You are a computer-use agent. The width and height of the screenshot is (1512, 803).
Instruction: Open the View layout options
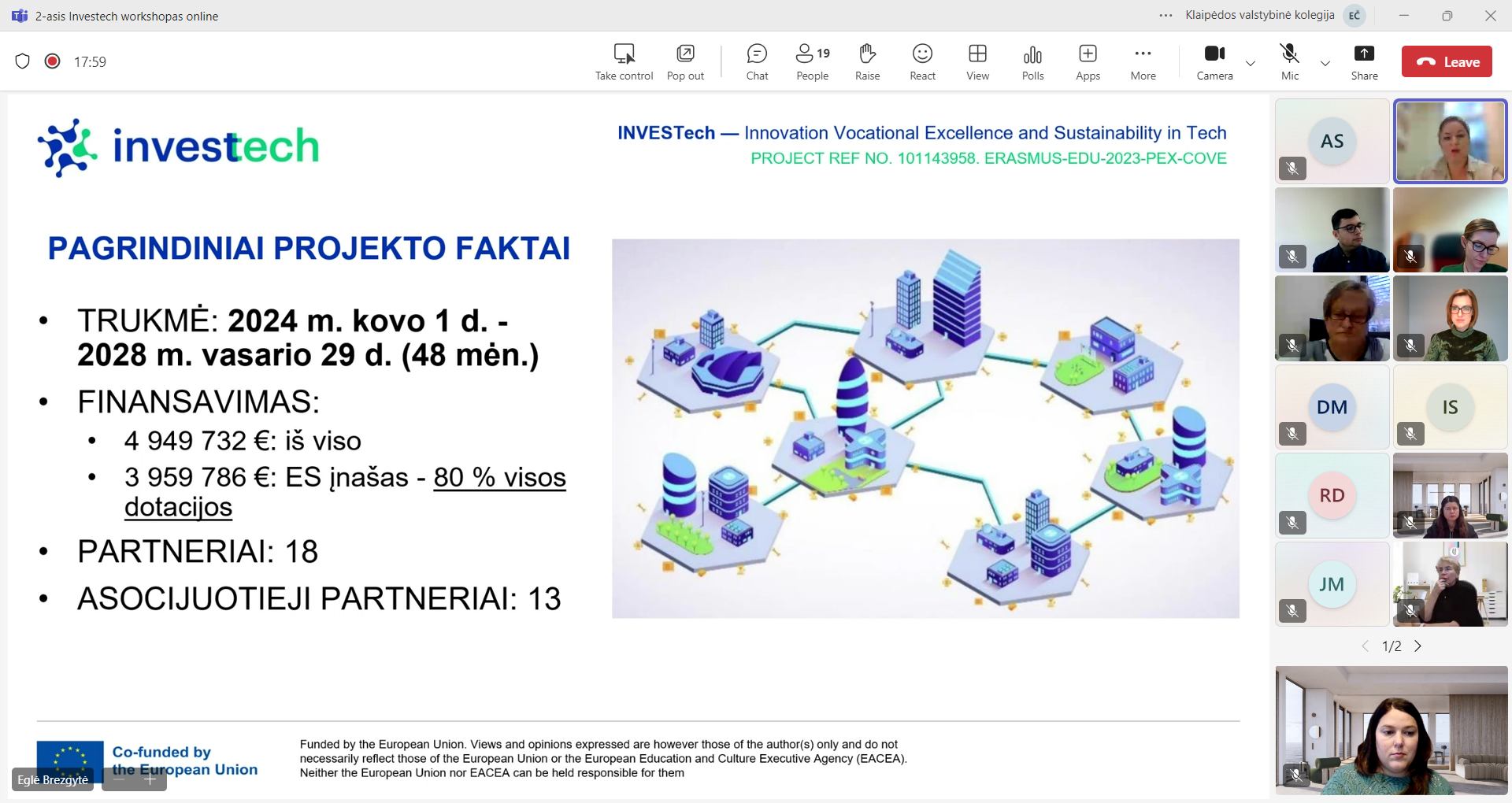tap(977, 61)
